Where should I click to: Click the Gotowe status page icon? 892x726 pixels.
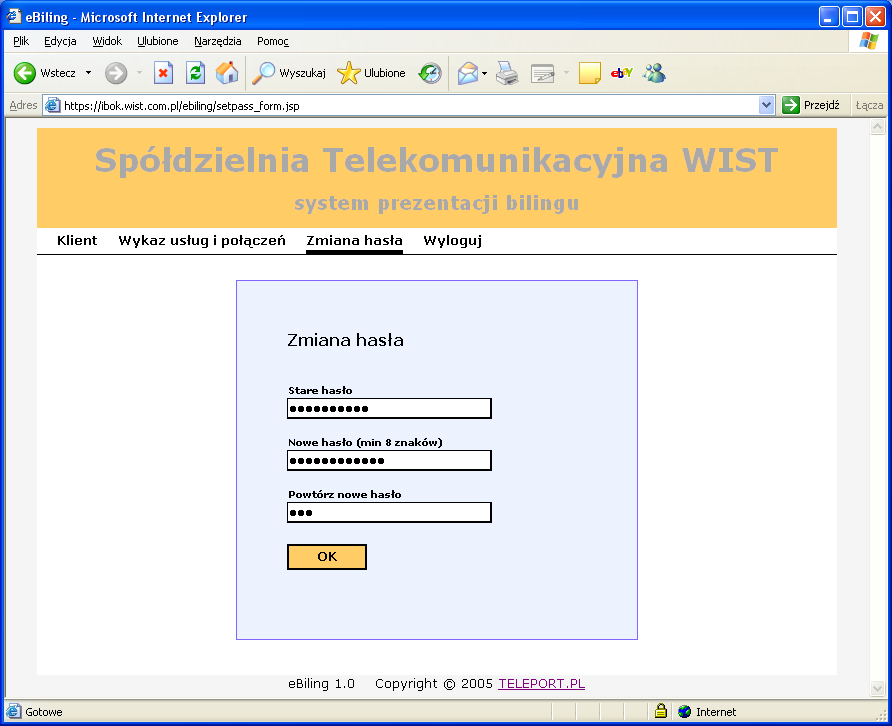(x=14, y=711)
